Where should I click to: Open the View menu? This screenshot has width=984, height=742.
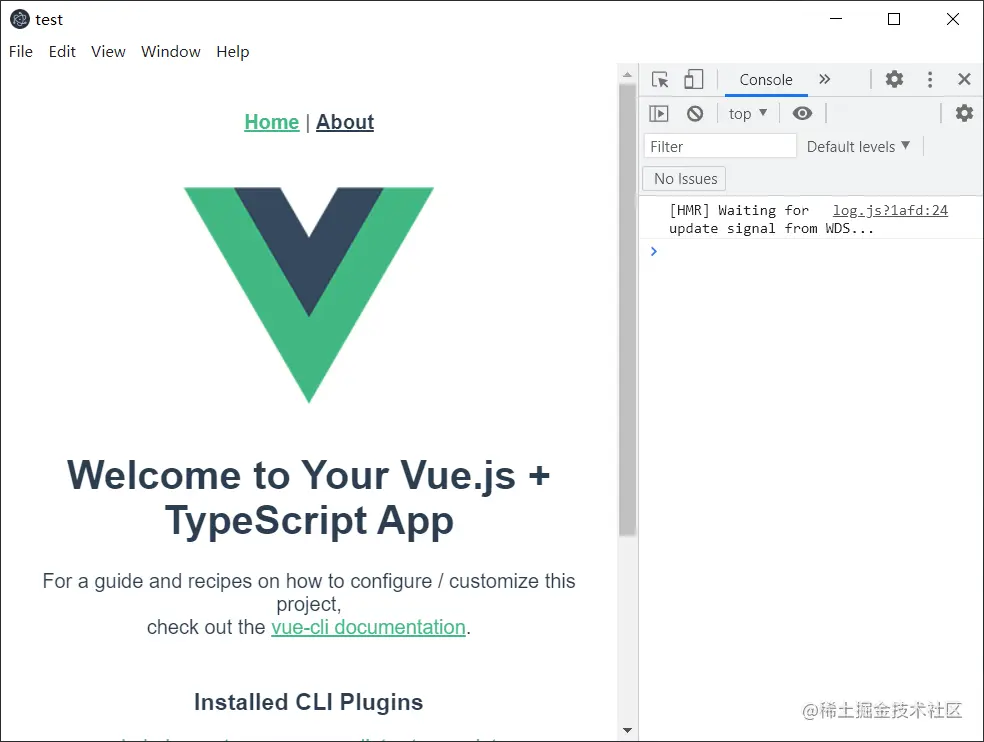pos(108,51)
